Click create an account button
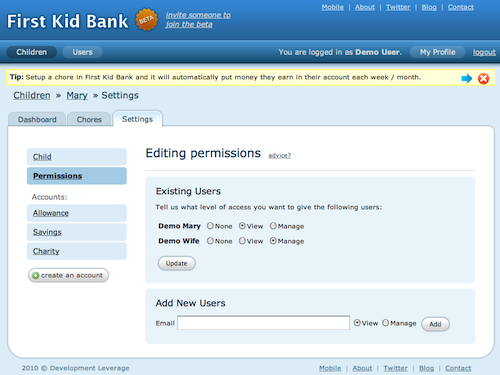 coord(68,275)
